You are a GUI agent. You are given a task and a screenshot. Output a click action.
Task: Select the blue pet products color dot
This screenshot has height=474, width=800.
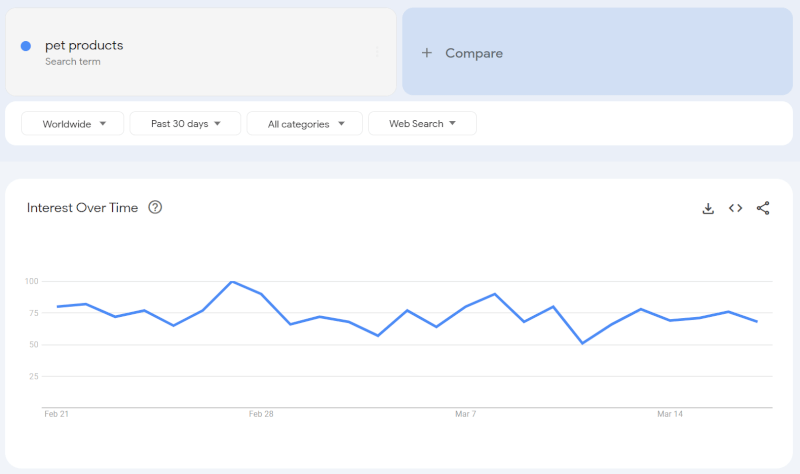[x=26, y=46]
